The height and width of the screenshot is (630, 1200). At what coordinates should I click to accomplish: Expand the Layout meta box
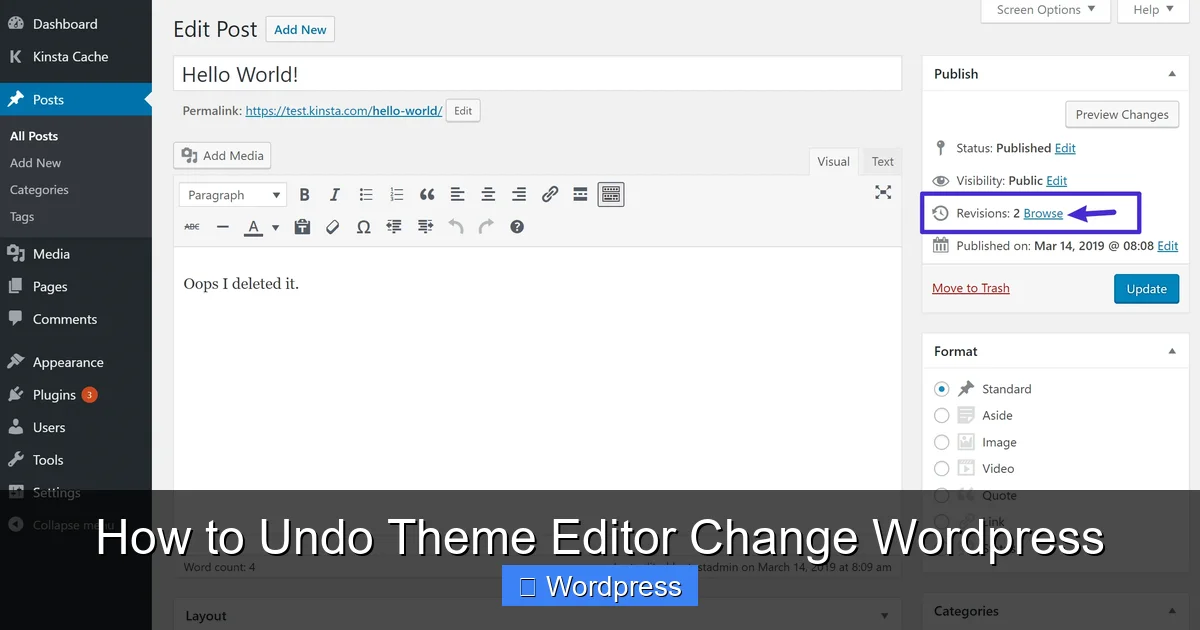point(884,616)
